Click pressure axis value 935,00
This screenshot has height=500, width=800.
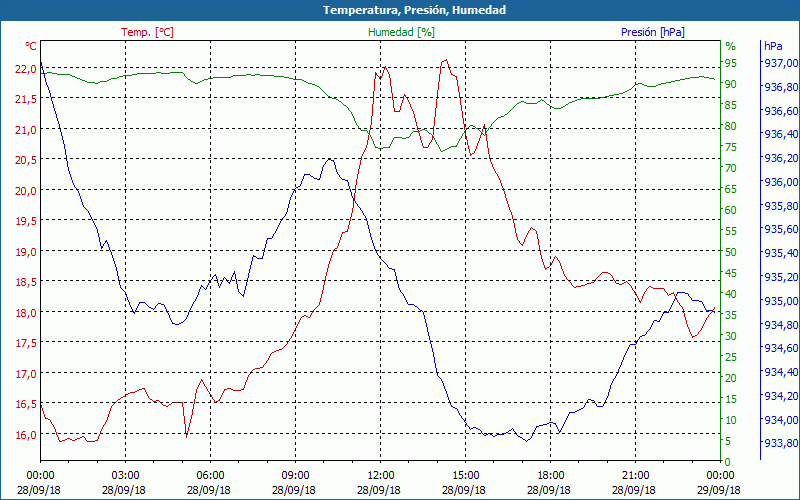(x=781, y=301)
